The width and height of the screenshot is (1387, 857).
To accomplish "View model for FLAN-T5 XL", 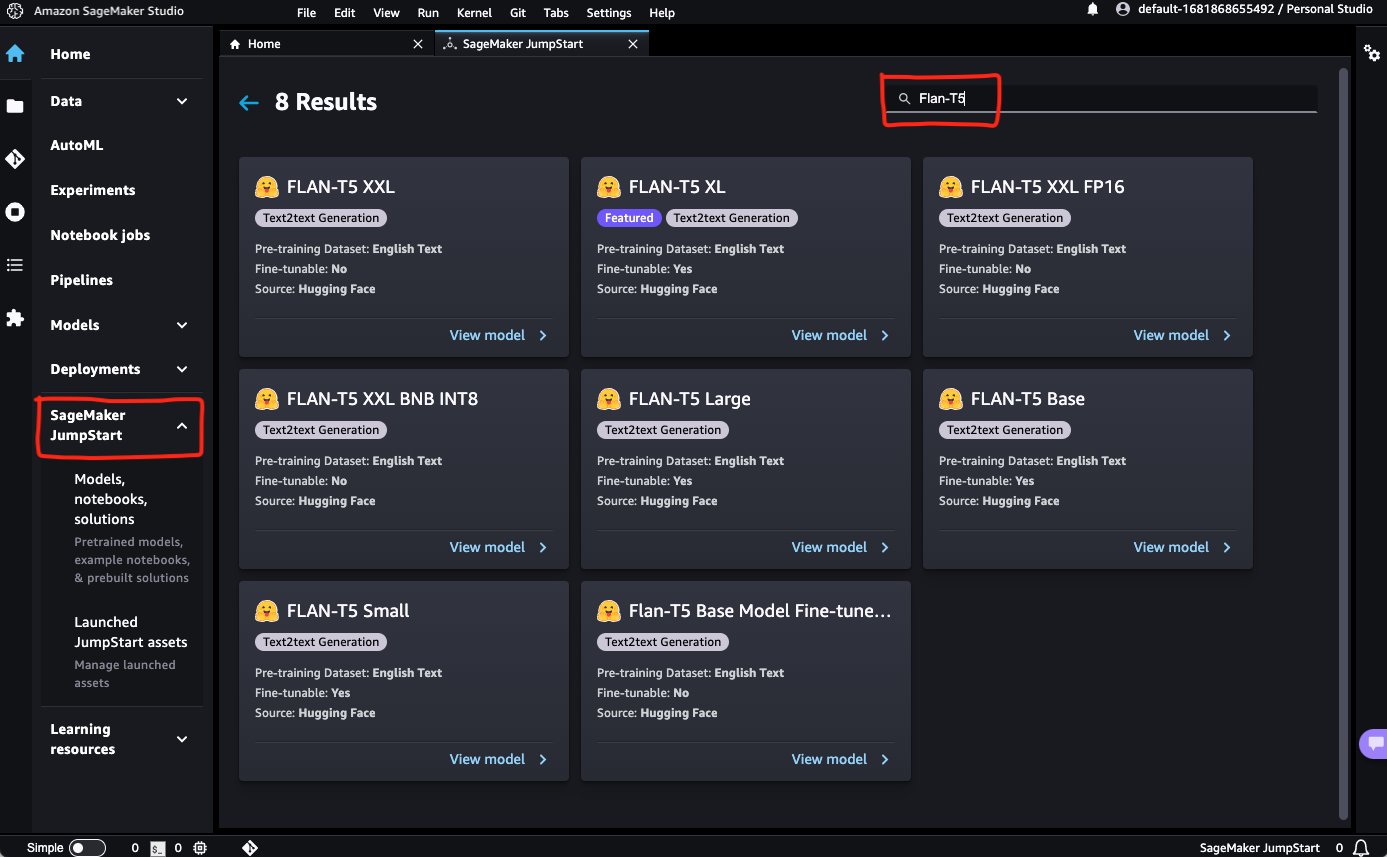I will tap(841, 335).
